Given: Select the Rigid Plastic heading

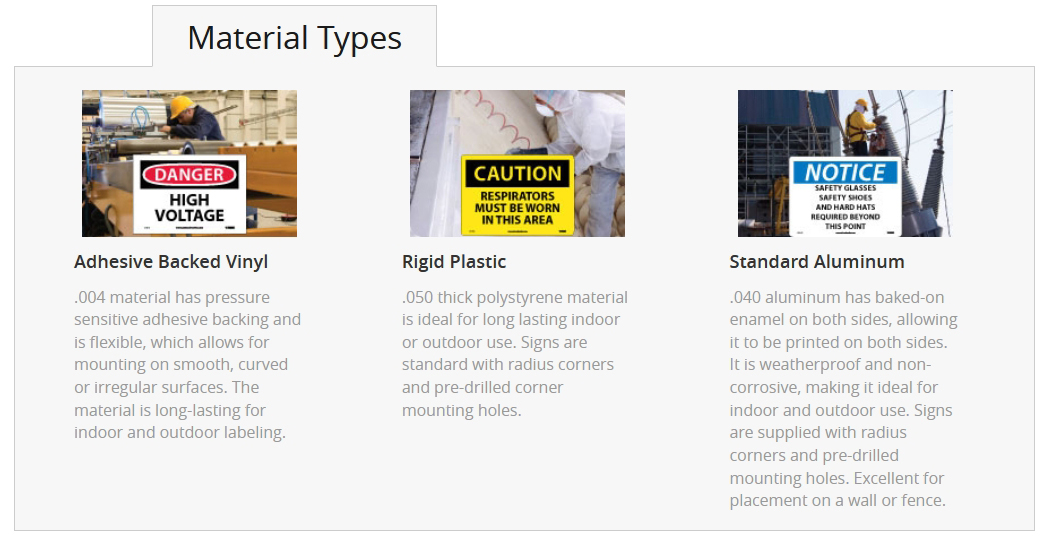Looking at the screenshot, I should click(x=454, y=261).
